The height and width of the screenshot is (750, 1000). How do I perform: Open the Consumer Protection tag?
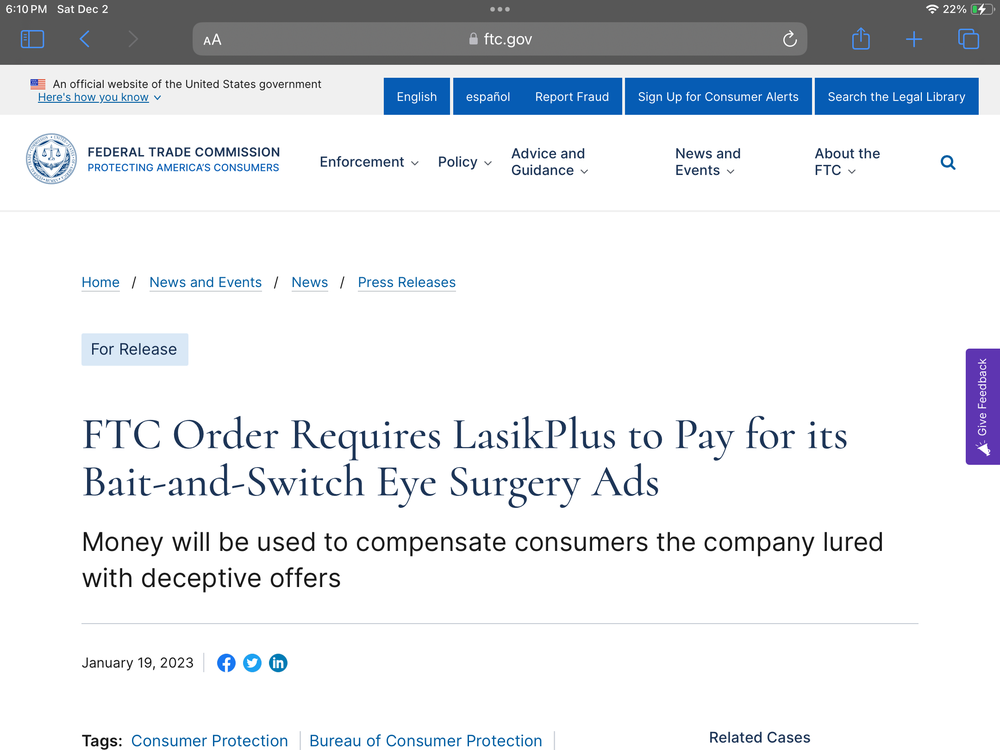point(209,740)
